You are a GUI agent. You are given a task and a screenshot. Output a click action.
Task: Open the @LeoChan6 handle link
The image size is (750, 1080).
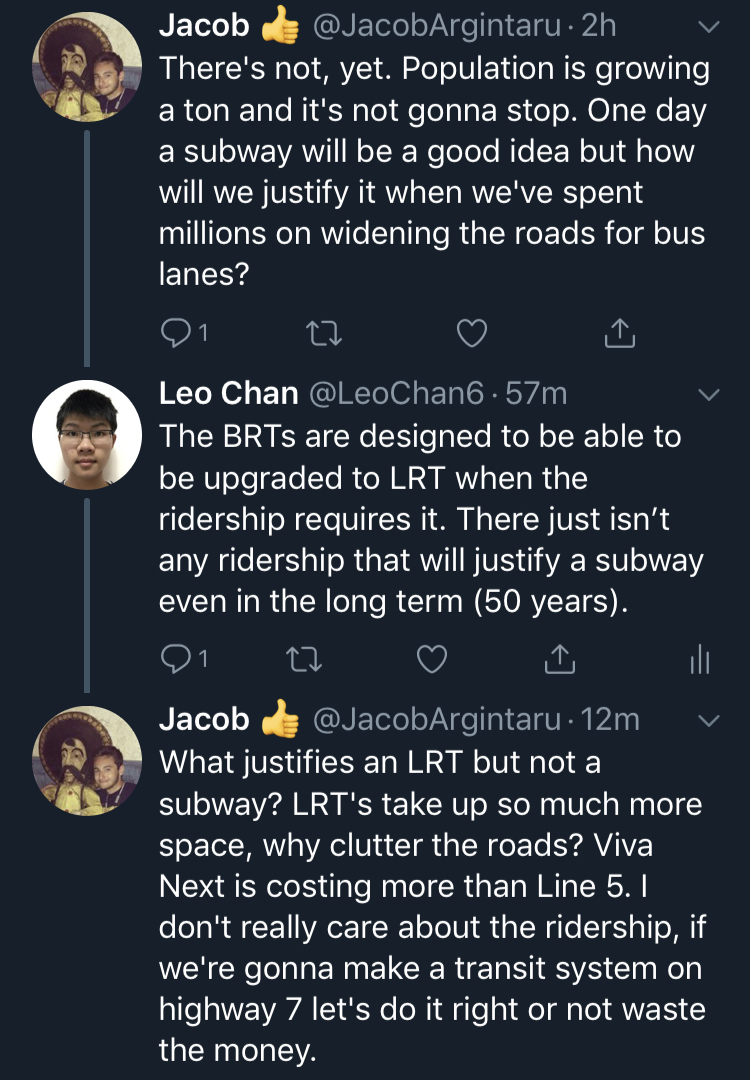(400, 394)
